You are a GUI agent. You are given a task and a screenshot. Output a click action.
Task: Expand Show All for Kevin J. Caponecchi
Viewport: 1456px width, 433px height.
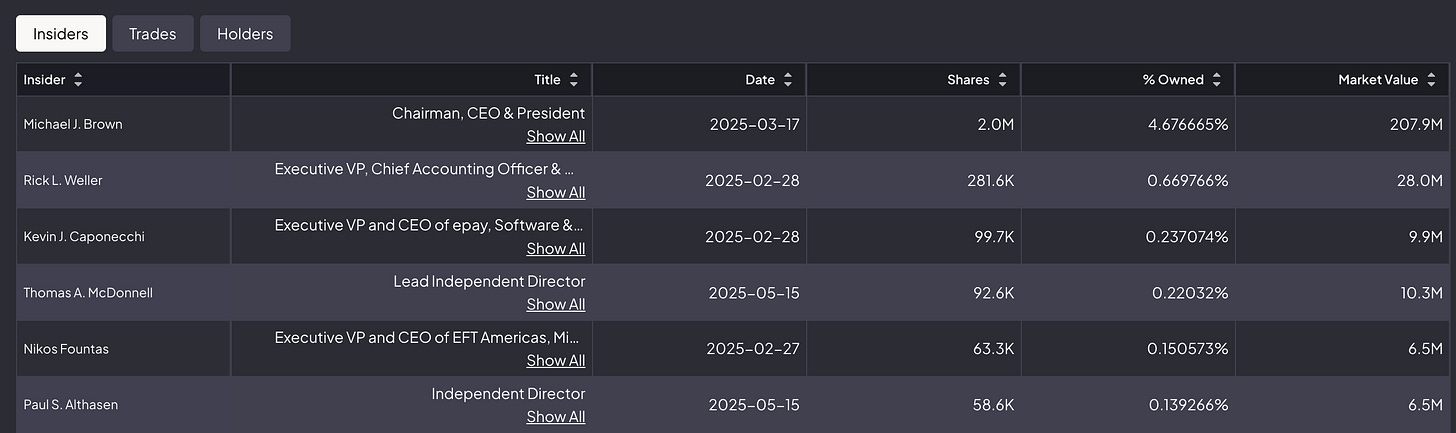click(555, 248)
